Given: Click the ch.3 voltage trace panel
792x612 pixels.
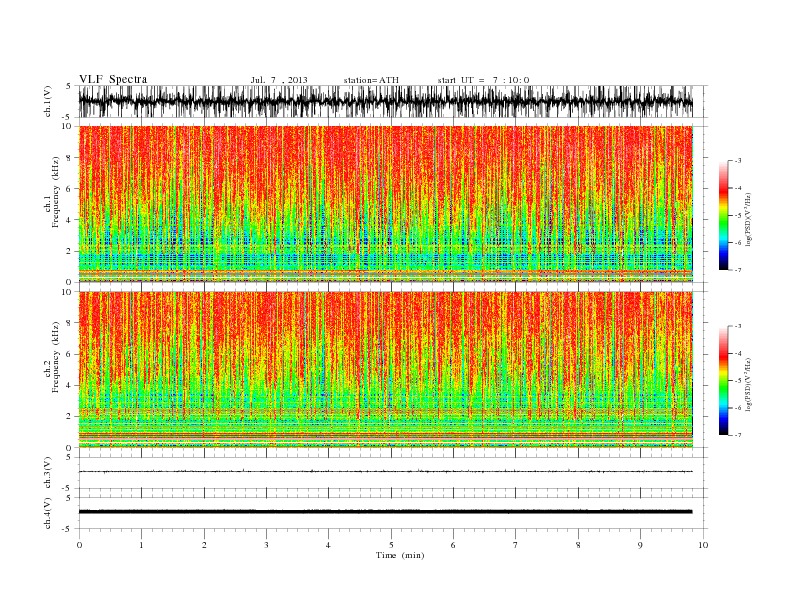Looking at the screenshot, I should point(392,473).
